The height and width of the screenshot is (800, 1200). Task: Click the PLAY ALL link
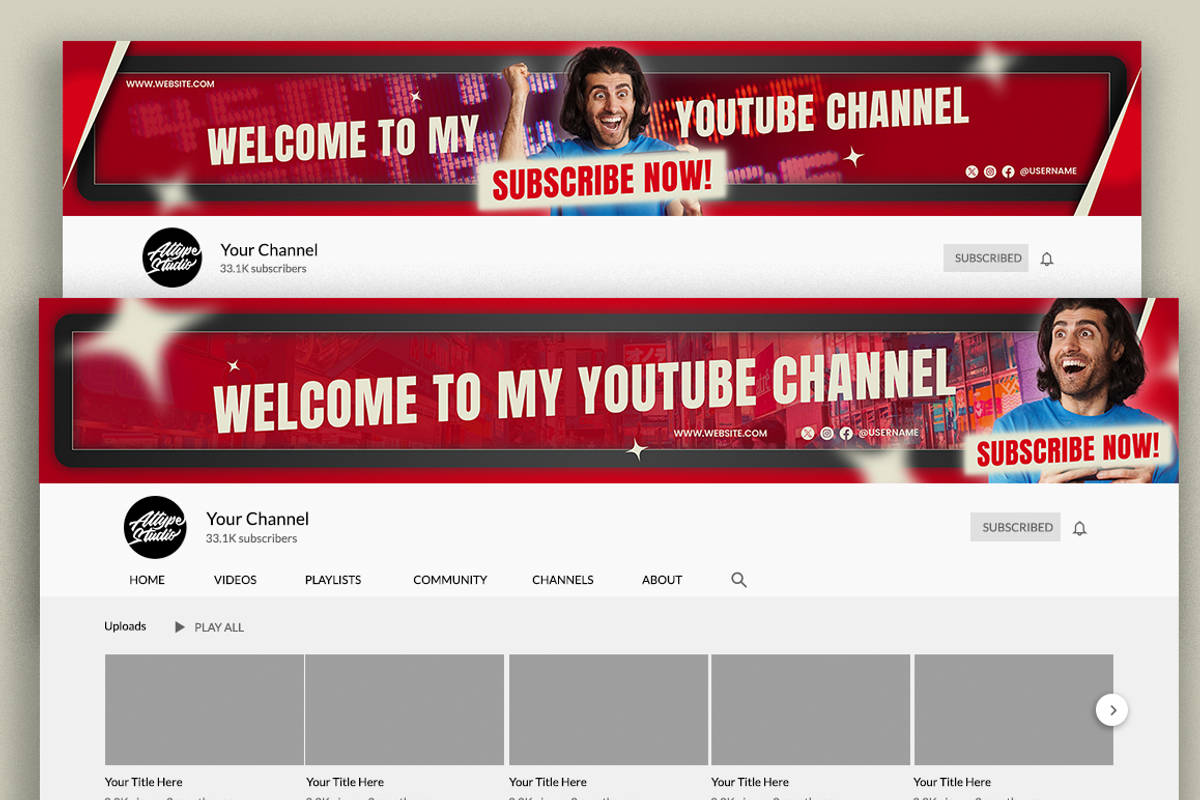(219, 628)
